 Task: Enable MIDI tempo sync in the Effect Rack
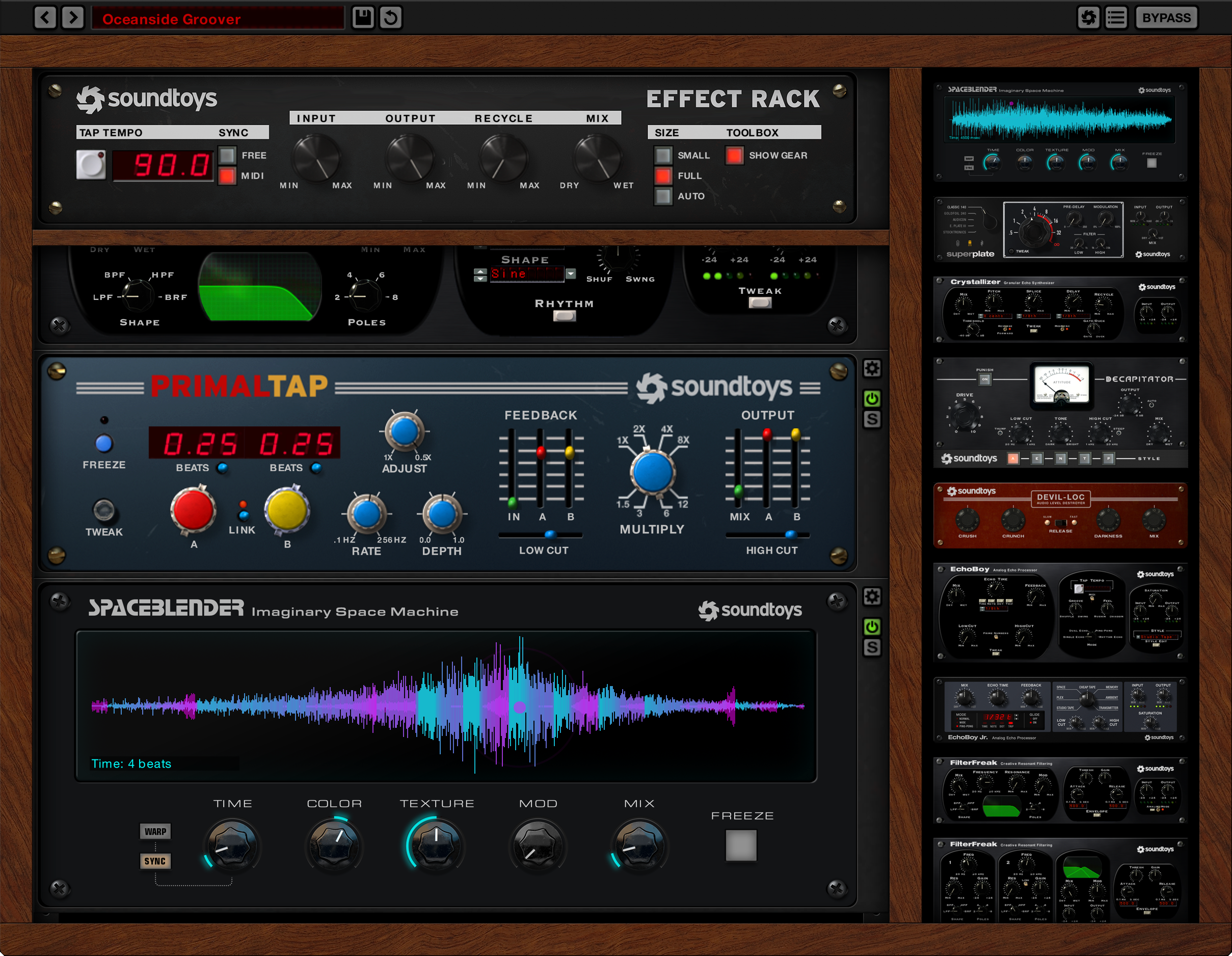tap(227, 176)
